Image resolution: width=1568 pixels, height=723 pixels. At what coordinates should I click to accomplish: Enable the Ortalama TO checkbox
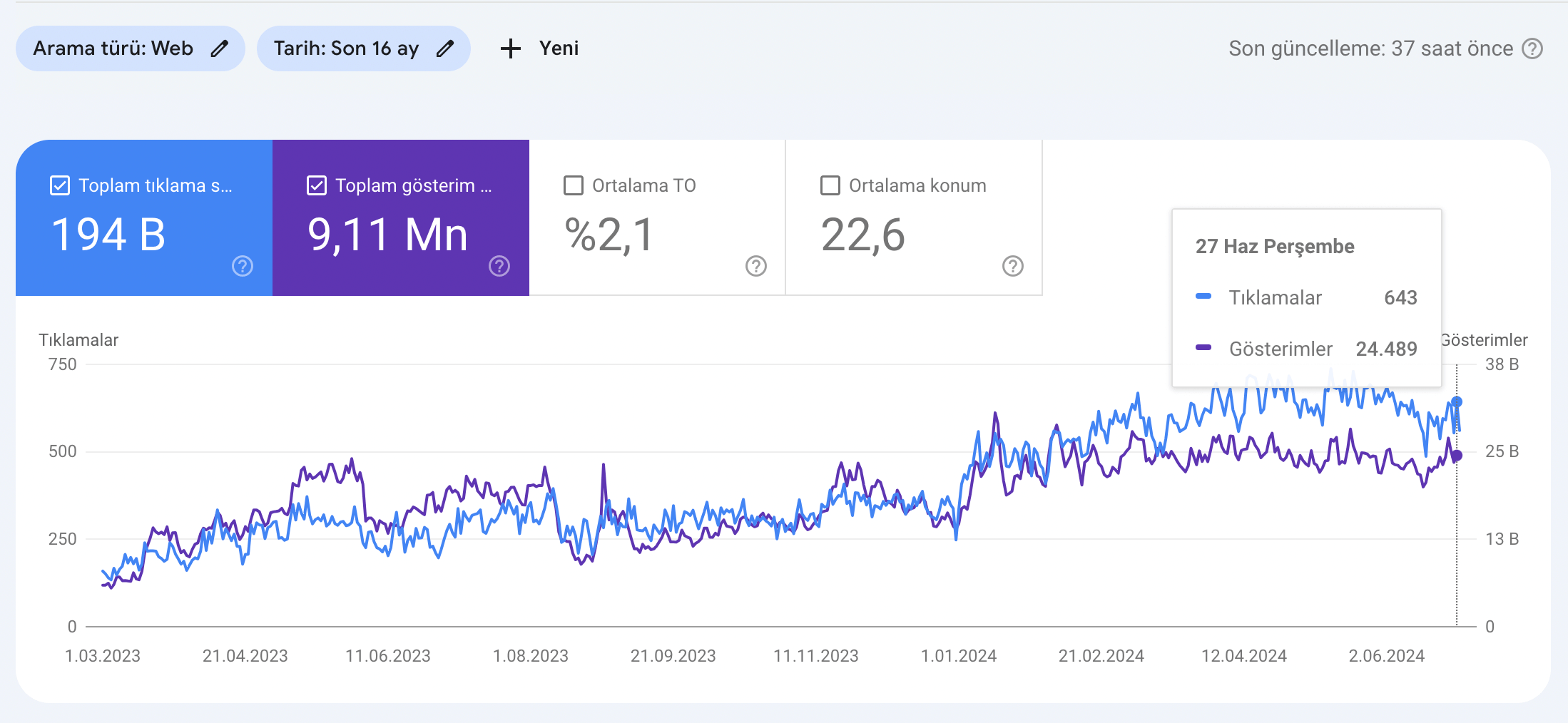(x=574, y=185)
